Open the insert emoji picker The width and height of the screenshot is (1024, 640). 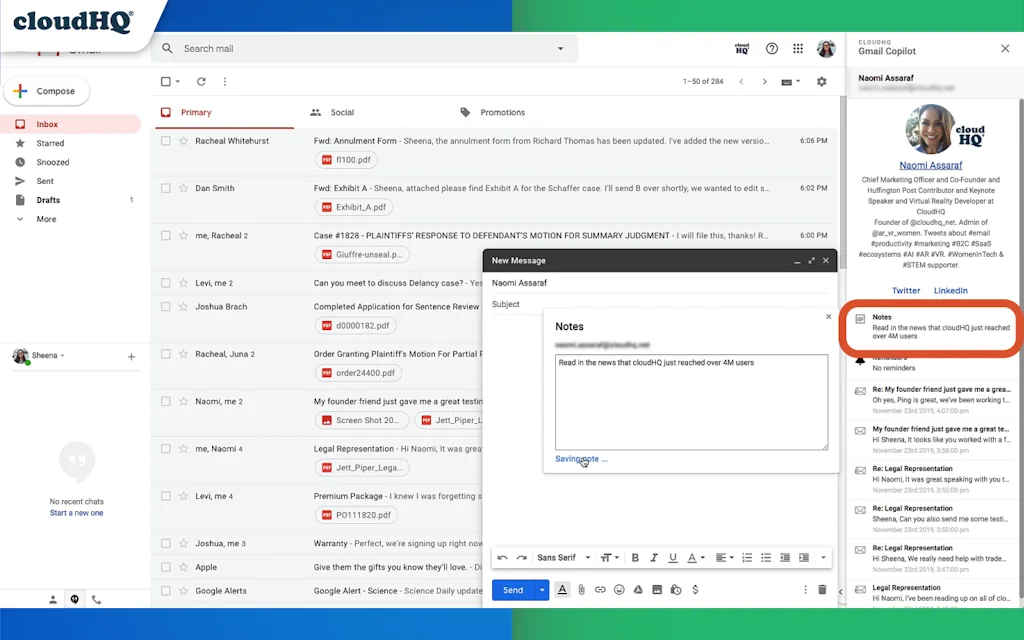coord(620,589)
